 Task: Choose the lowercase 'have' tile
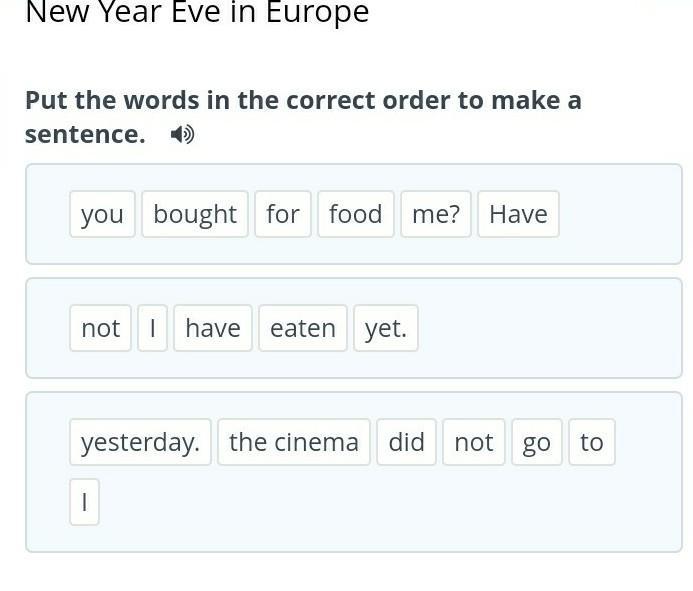click(213, 328)
